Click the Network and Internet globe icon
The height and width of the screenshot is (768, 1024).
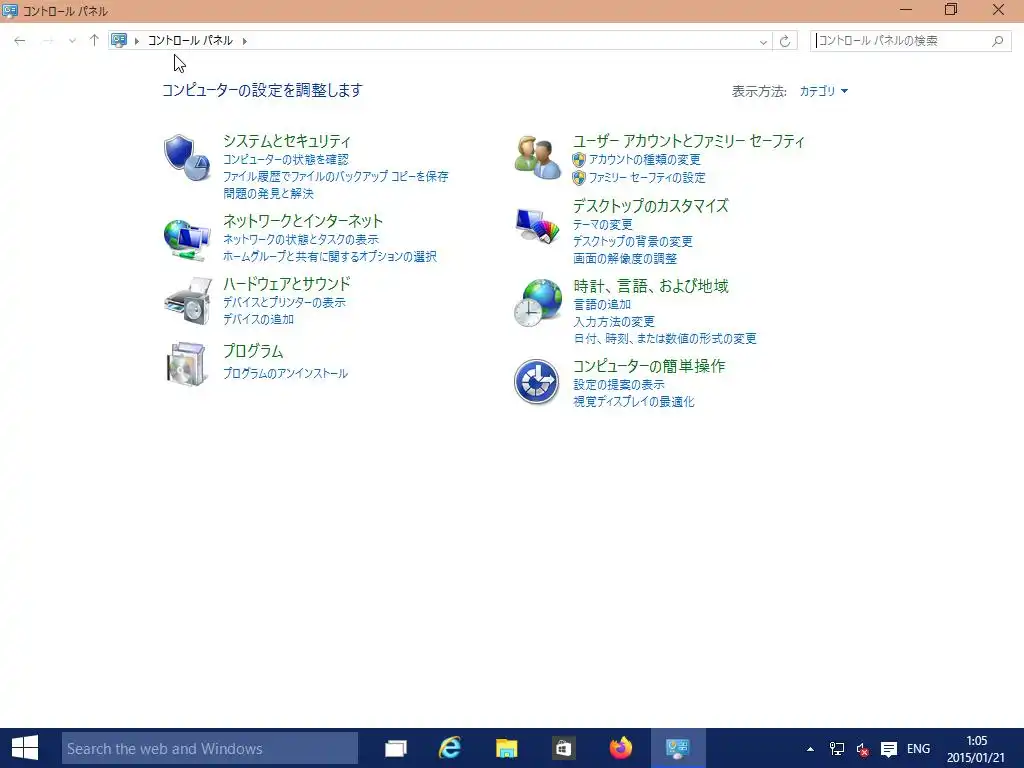[x=187, y=240]
